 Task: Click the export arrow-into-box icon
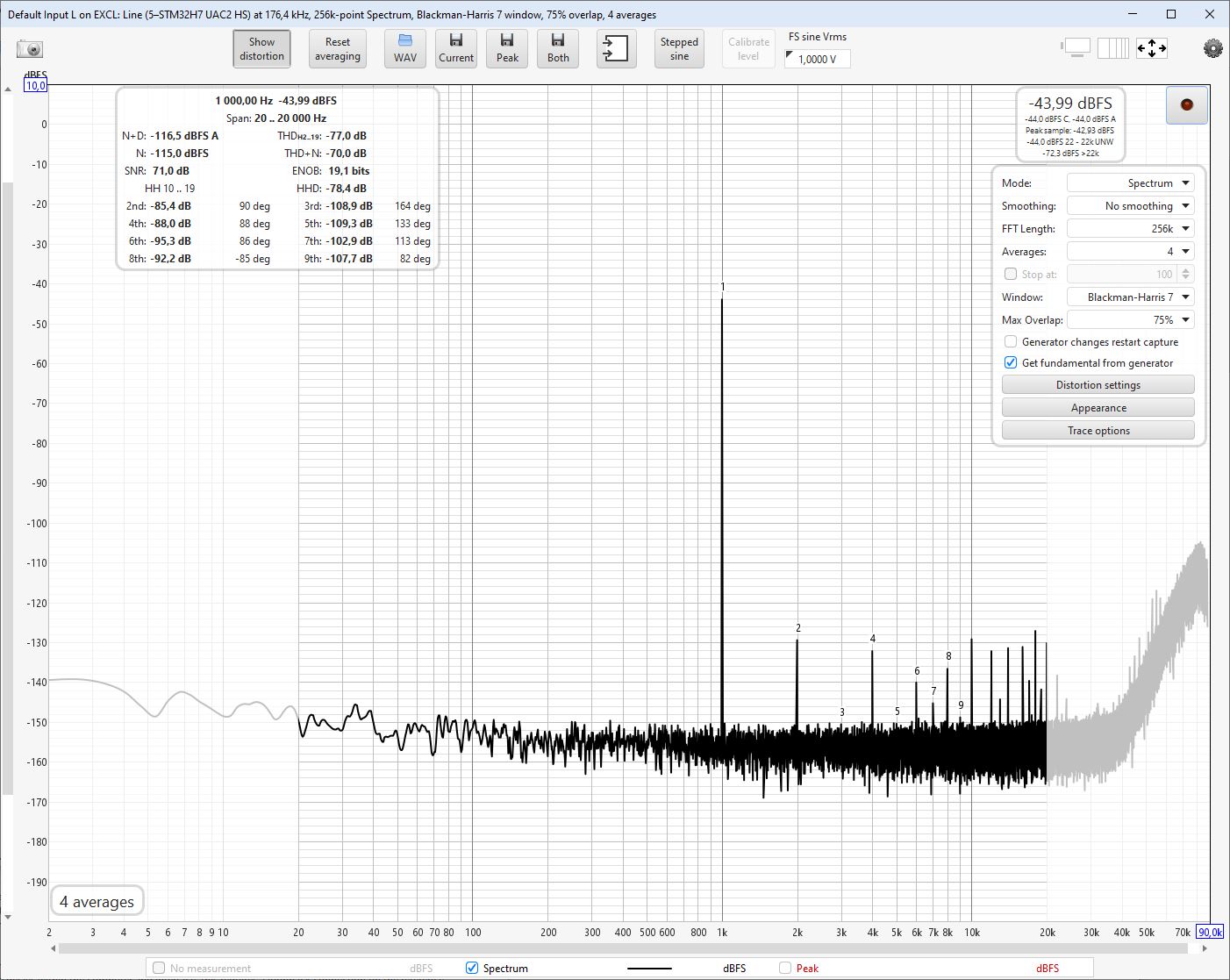click(x=617, y=49)
